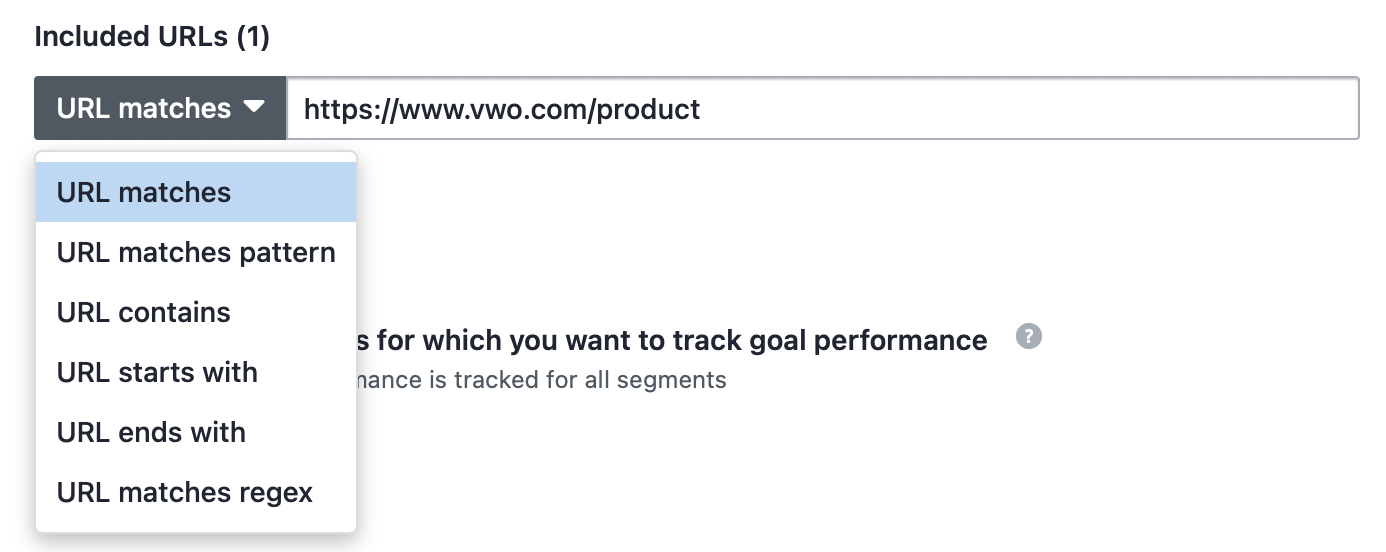Click the white triangle arrow on selector

[254, 107]
